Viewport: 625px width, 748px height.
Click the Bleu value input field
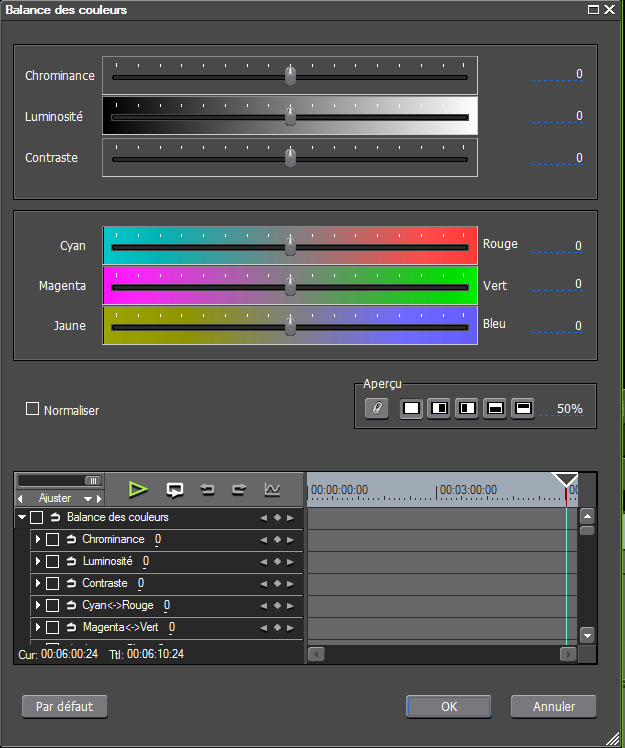tap(558, 326)
